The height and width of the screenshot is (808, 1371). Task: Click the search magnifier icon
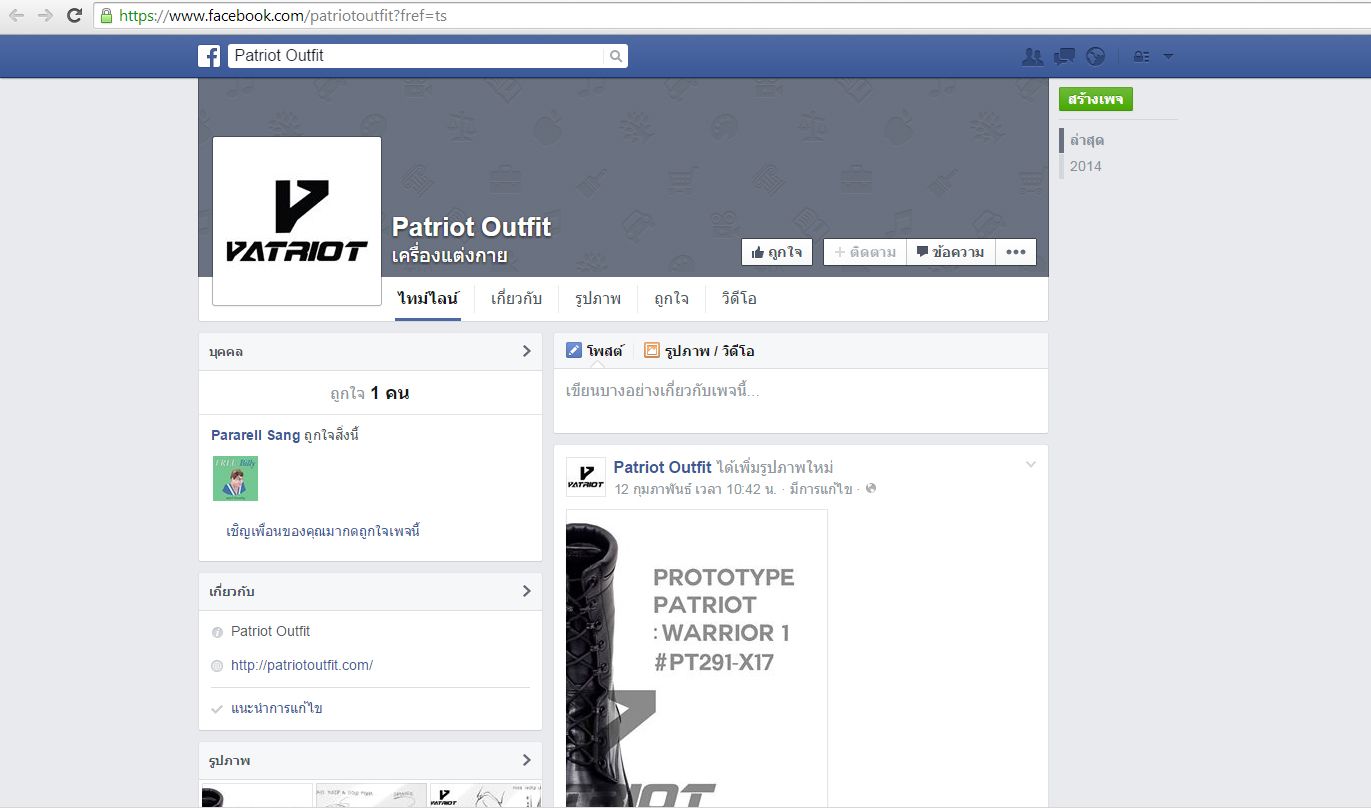tap(616, 56)
